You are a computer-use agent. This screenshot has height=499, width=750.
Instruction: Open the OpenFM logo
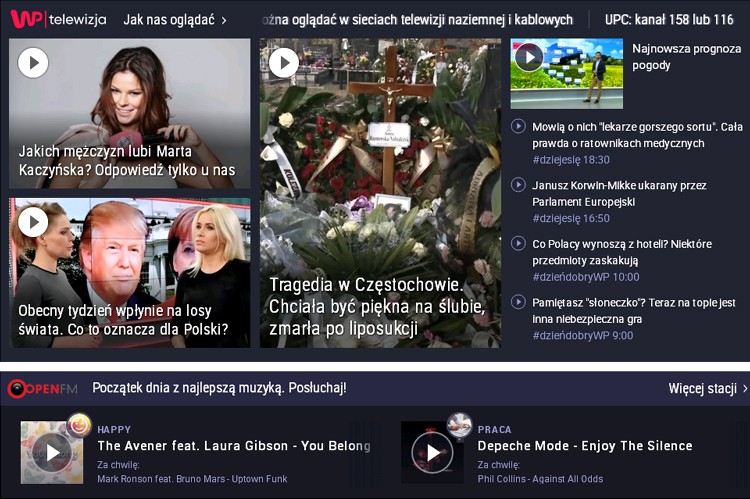point(42,388)
